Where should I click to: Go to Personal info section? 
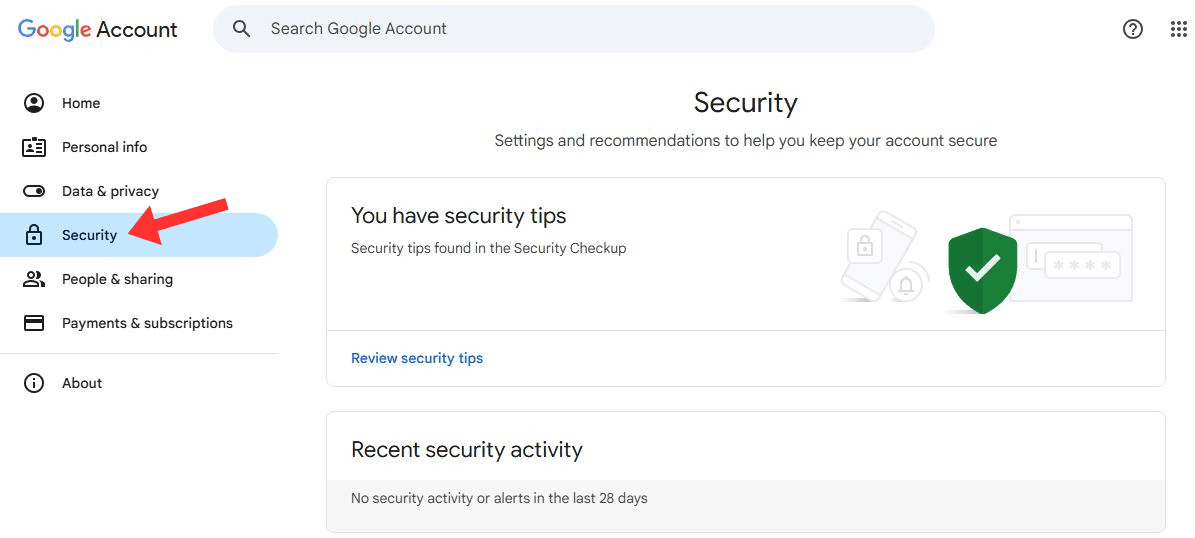[x=104, y=147]
